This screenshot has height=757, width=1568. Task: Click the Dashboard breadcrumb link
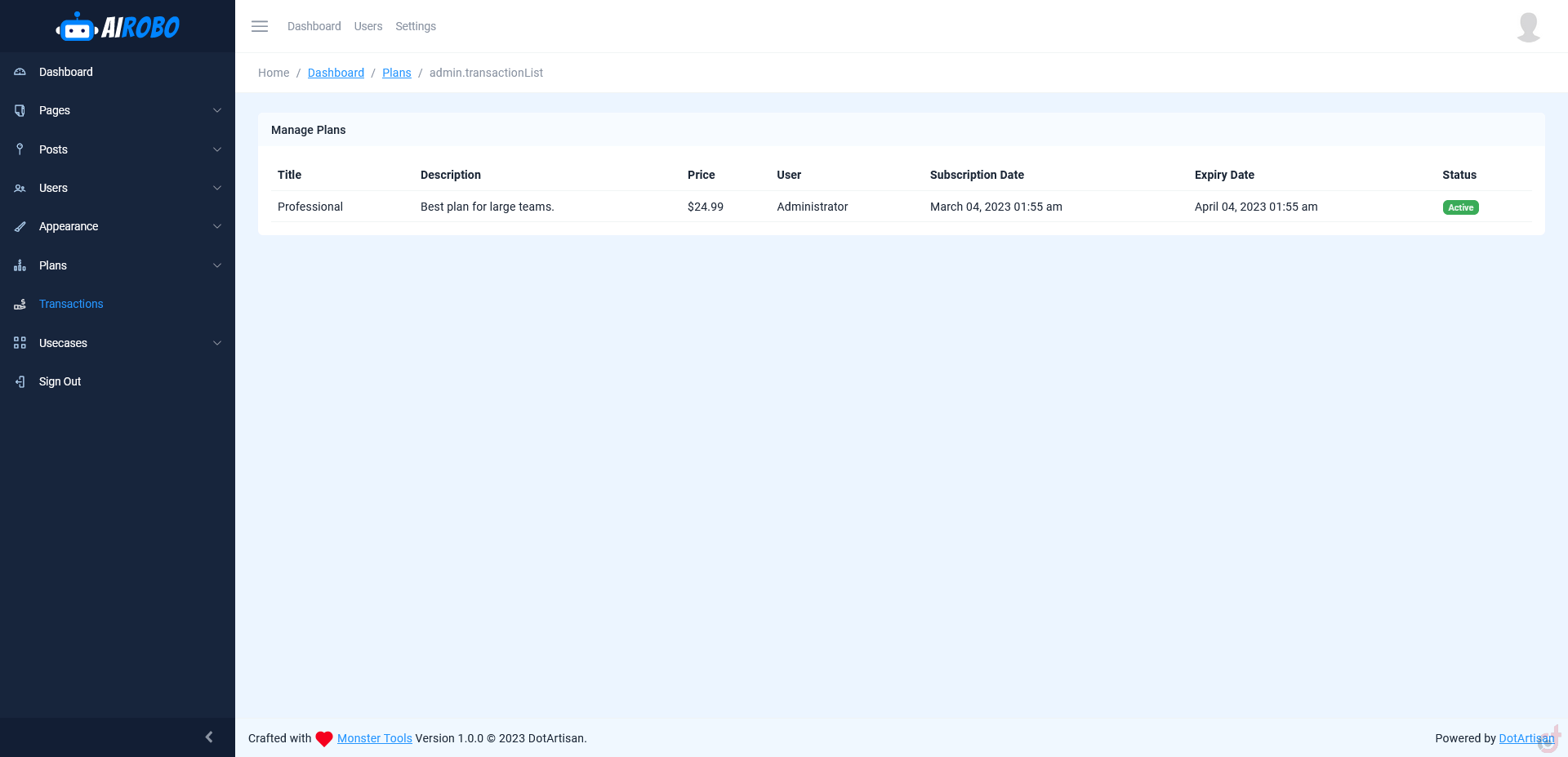click(336, 73)
